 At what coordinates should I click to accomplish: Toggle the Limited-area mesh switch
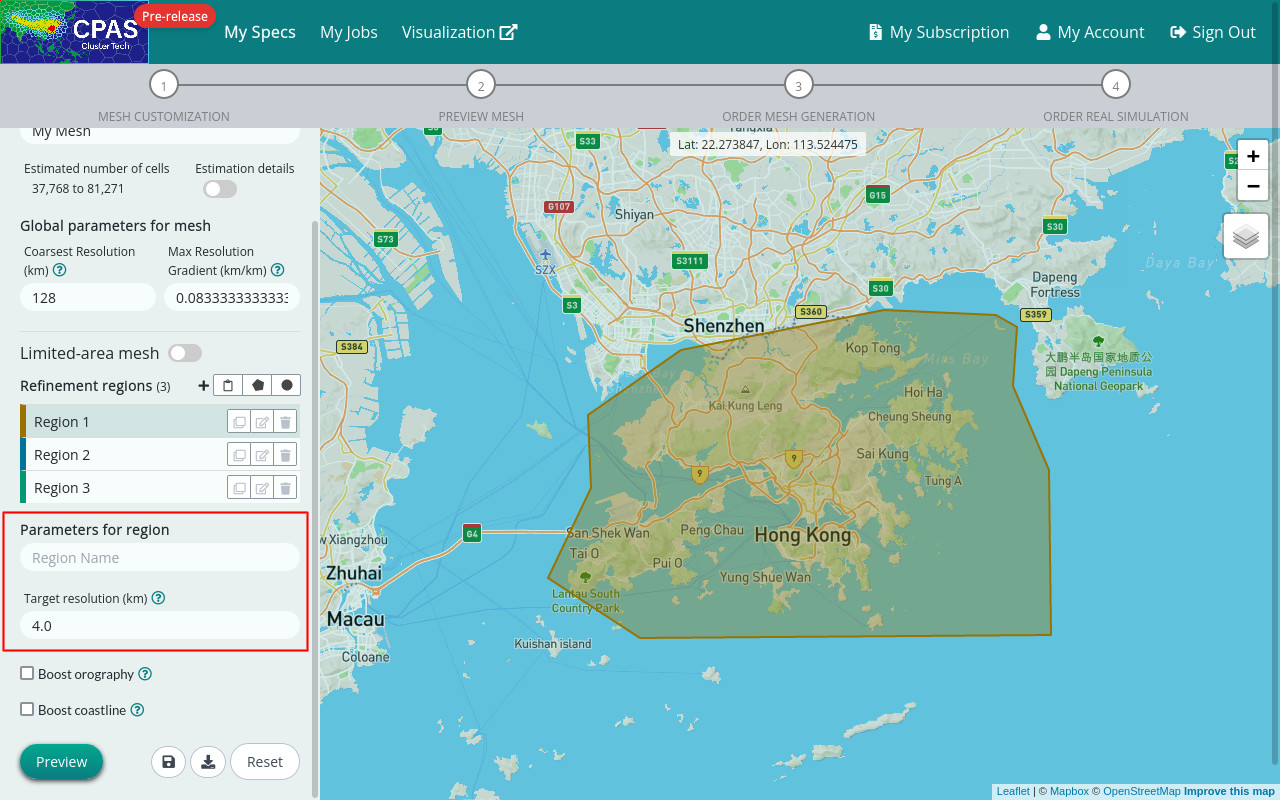point(185,353)
